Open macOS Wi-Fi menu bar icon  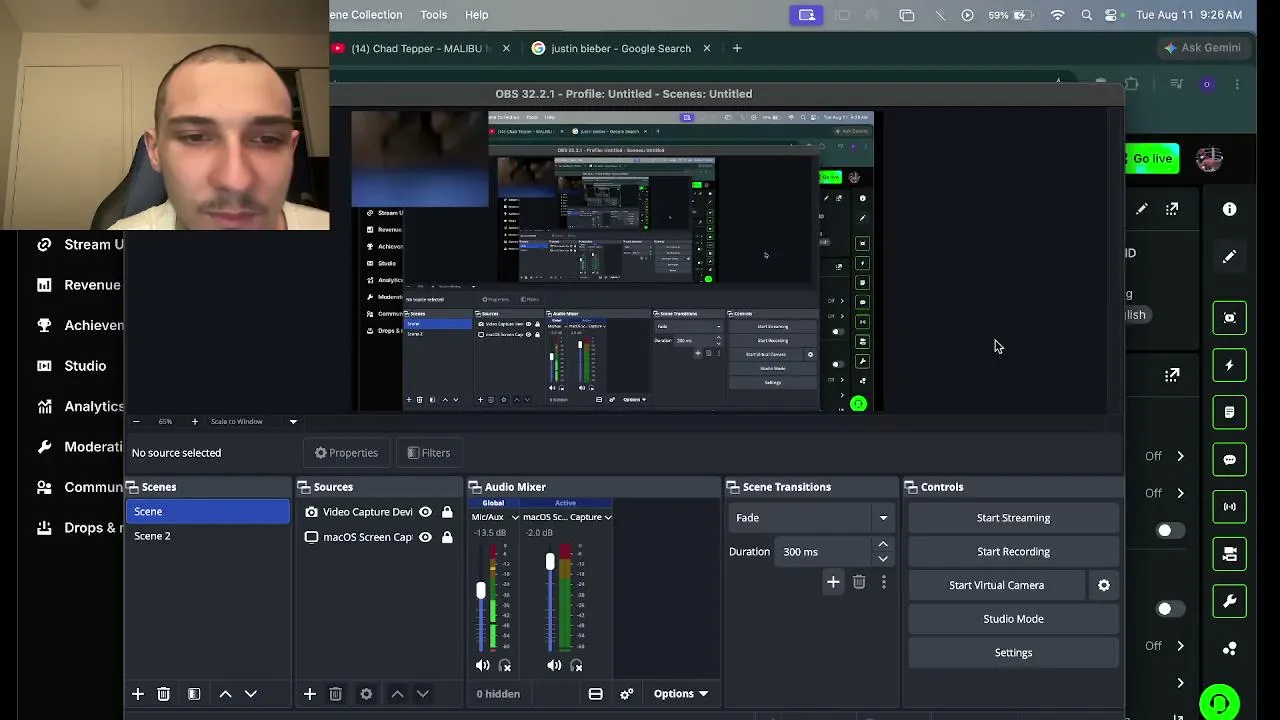click(1058, 15)
